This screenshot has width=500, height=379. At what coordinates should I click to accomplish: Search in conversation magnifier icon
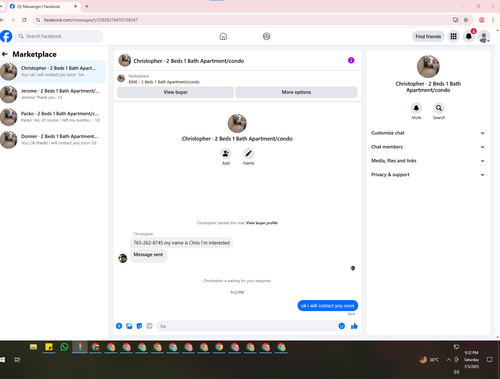point(439,108)
